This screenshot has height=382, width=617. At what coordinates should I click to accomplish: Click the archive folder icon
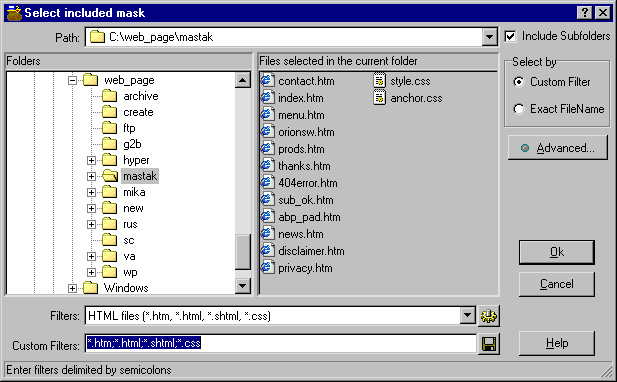(110, 96)
